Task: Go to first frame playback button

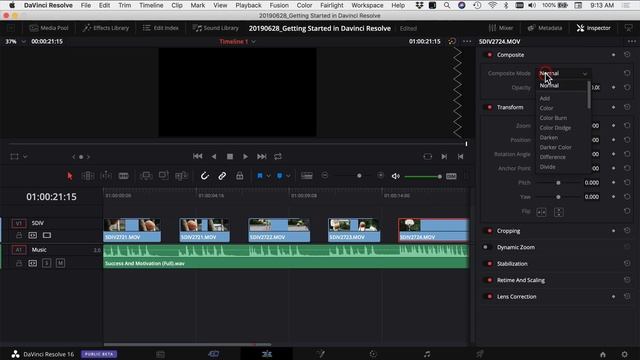Action: (198, 156)
